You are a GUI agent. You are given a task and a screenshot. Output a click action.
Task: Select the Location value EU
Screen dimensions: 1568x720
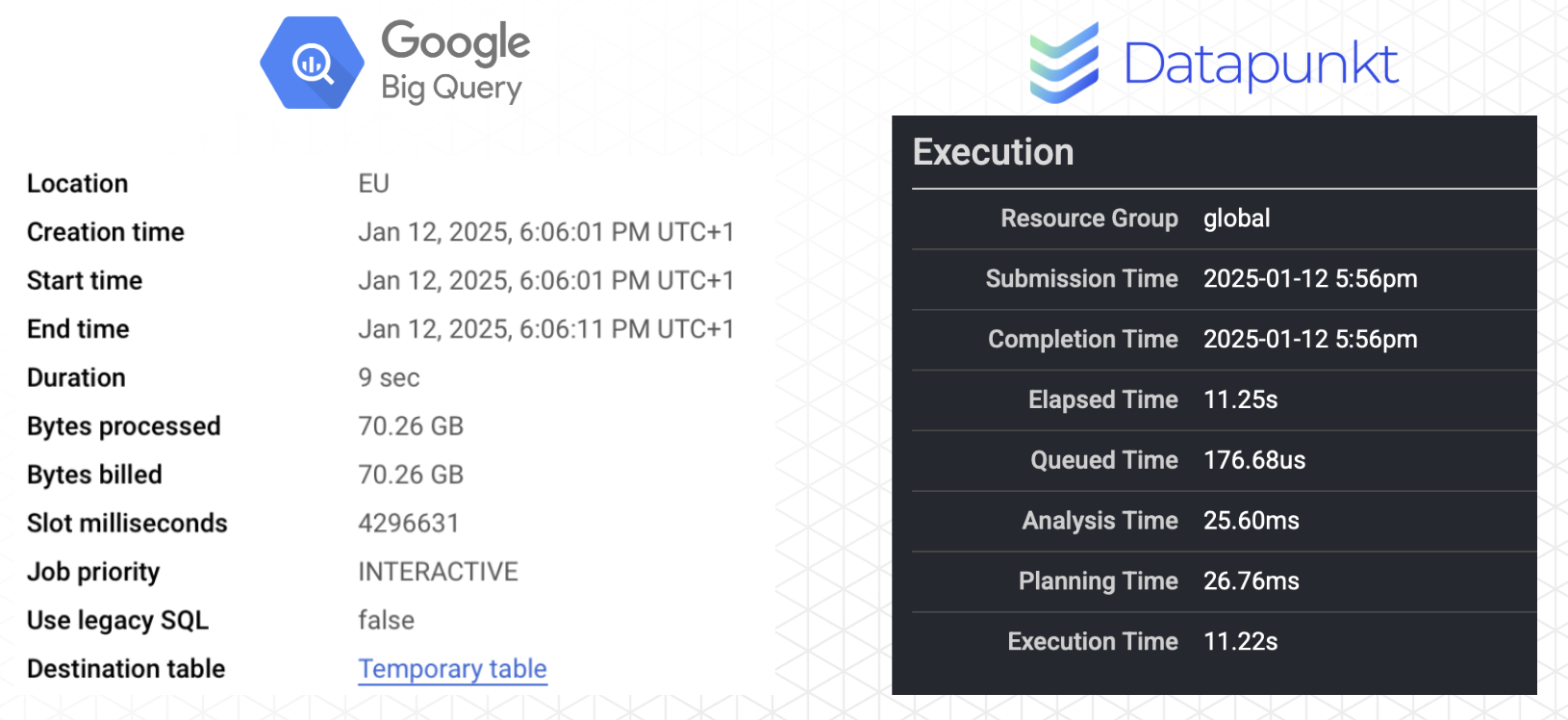(x=373, y=184)
